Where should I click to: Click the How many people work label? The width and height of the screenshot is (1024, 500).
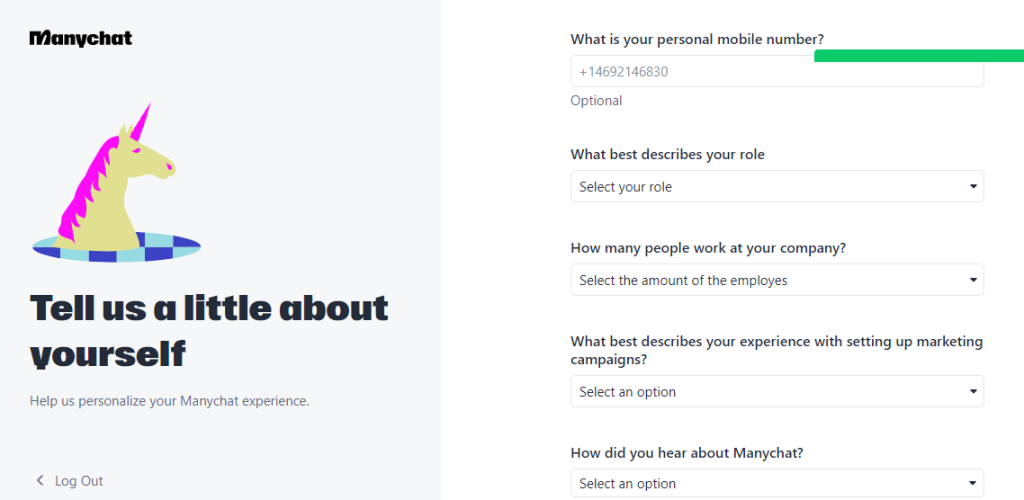click(709, 248)
